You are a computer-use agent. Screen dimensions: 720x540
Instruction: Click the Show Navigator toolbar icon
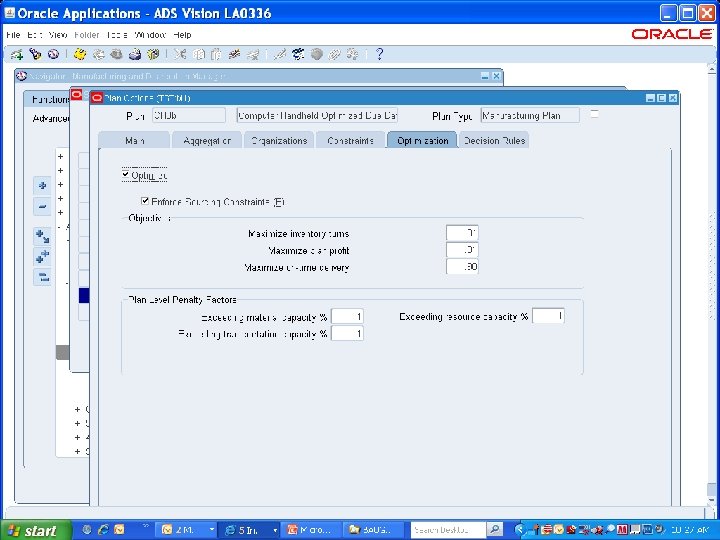click(53, 55)
